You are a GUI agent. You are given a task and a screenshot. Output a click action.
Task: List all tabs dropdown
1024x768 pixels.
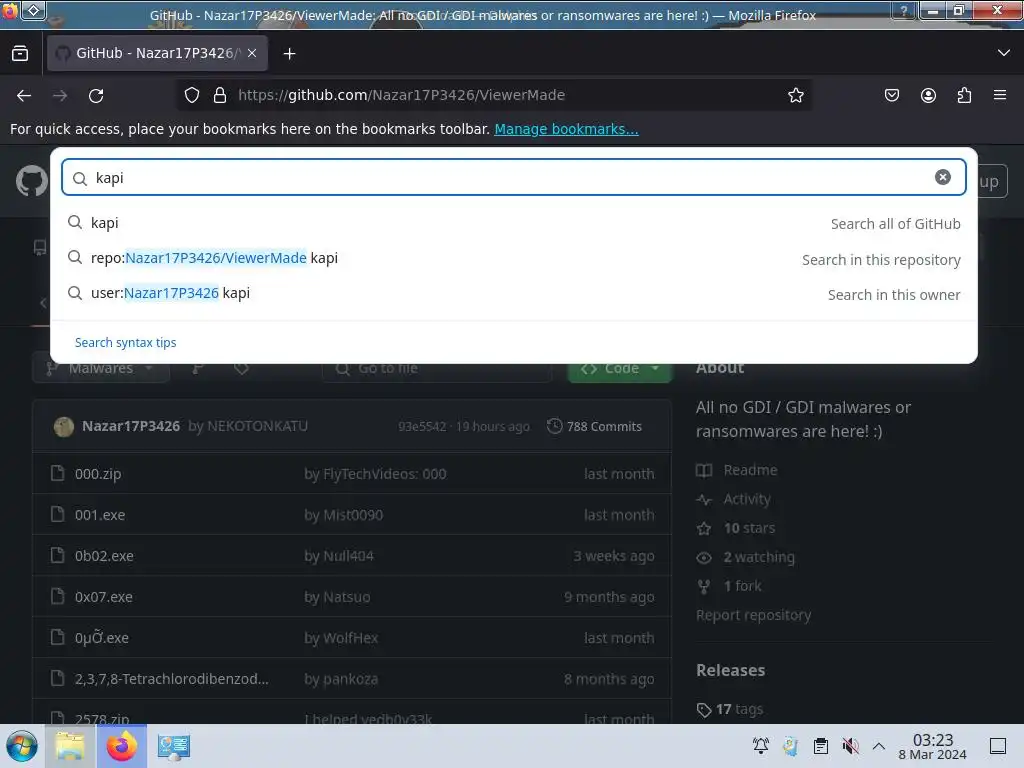click(1004, 53)
